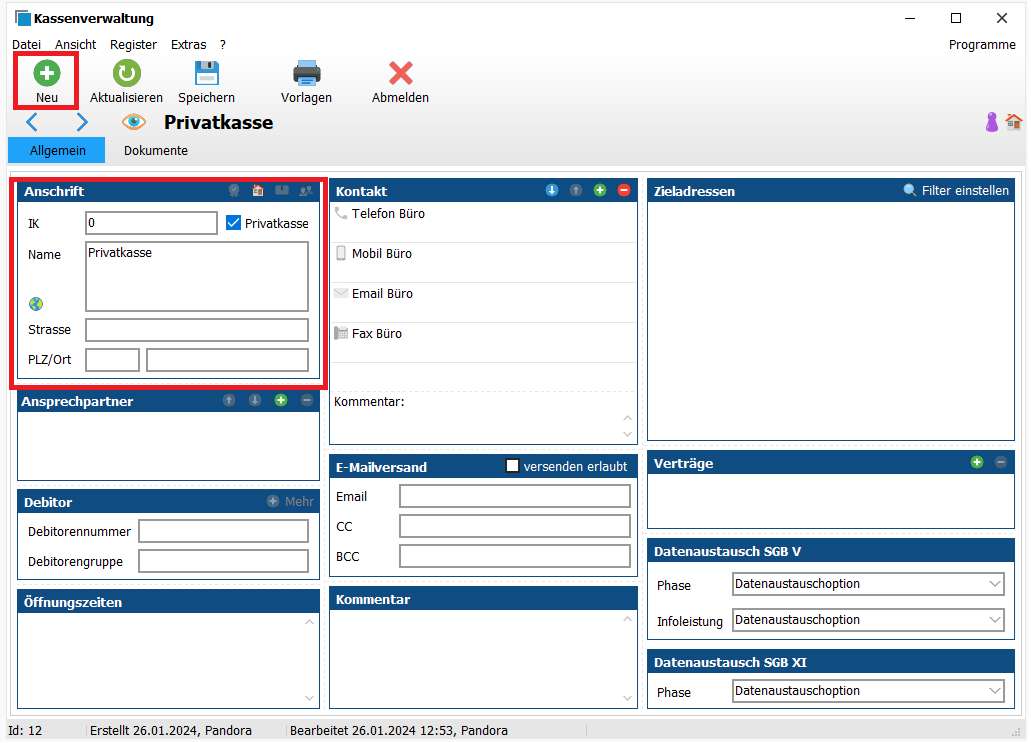
Task: Log out using the red Abmelden X
Action: coord(400,73)
